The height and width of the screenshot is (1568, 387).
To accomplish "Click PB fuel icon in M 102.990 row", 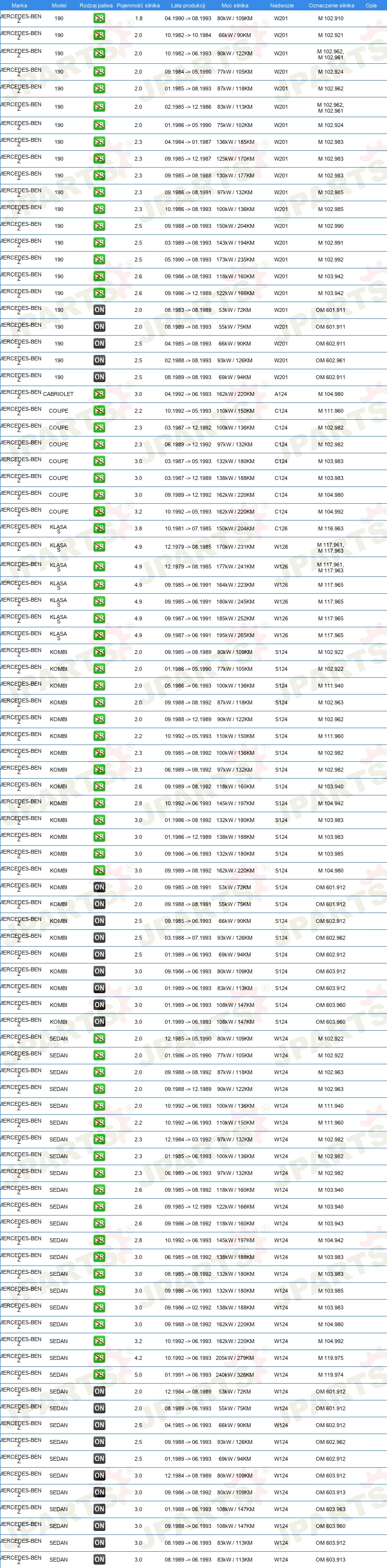I will tap(99, 226).
